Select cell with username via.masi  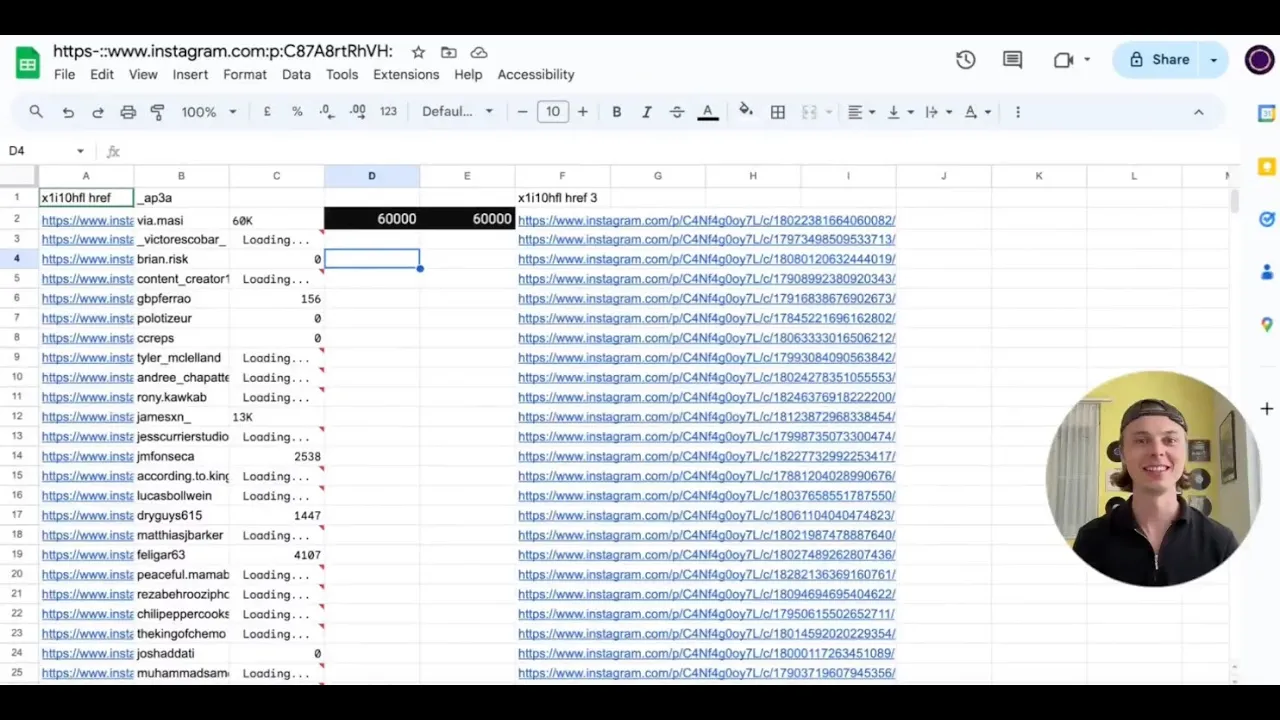tap(181, 220)
